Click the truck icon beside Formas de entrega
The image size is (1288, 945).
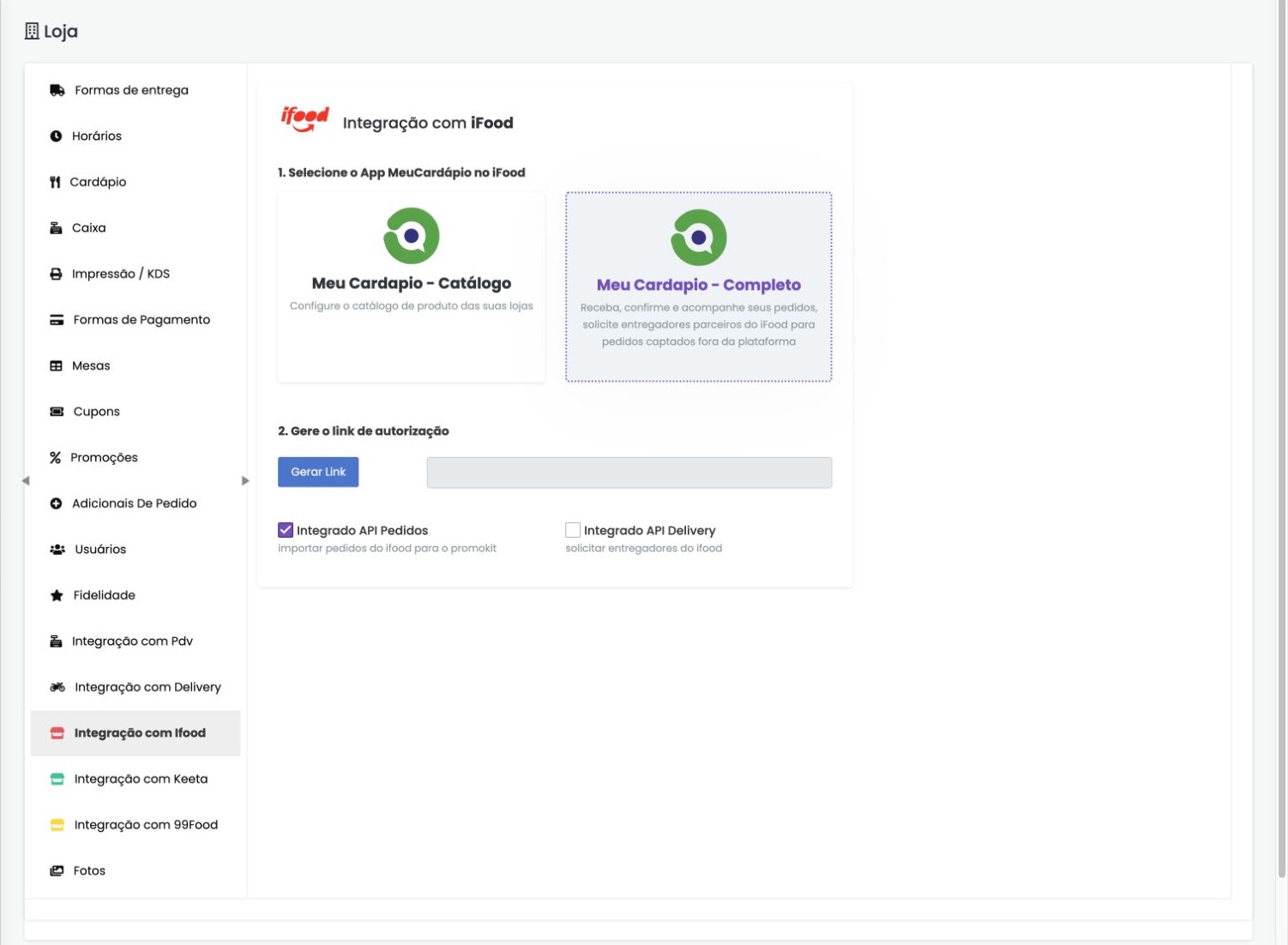coord(57,90)
